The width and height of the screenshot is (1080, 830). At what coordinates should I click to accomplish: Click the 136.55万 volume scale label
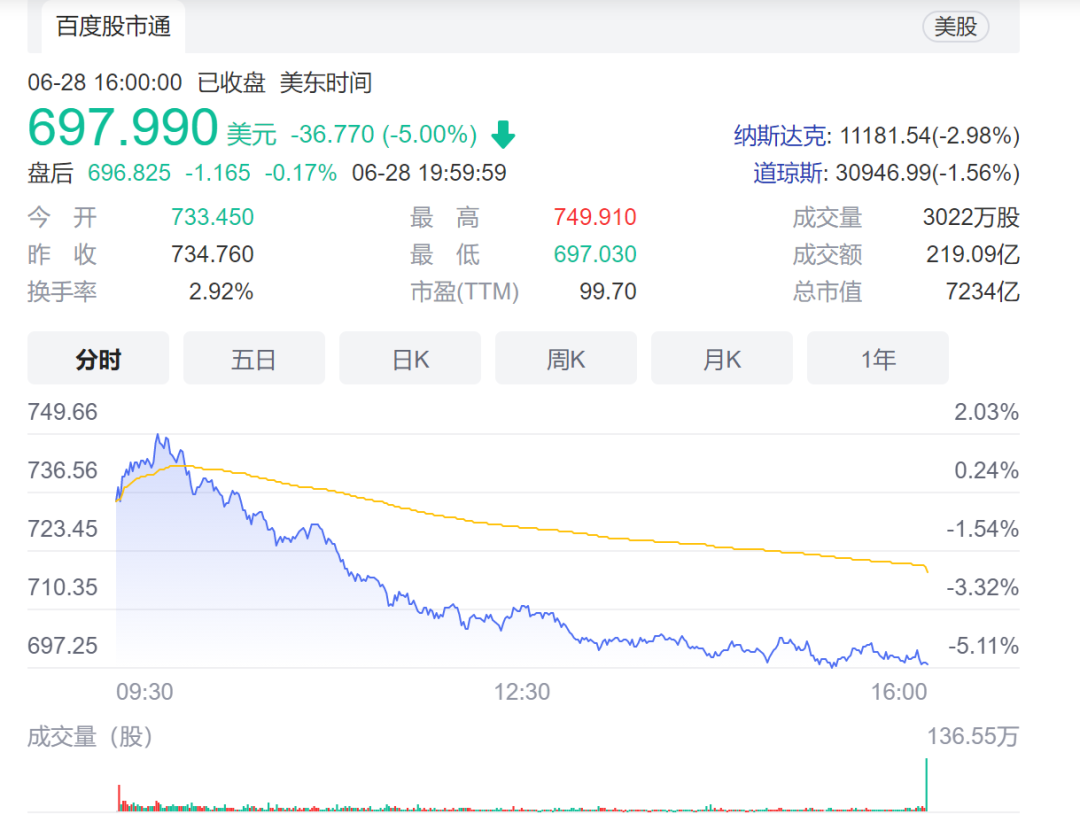(973, 736)
